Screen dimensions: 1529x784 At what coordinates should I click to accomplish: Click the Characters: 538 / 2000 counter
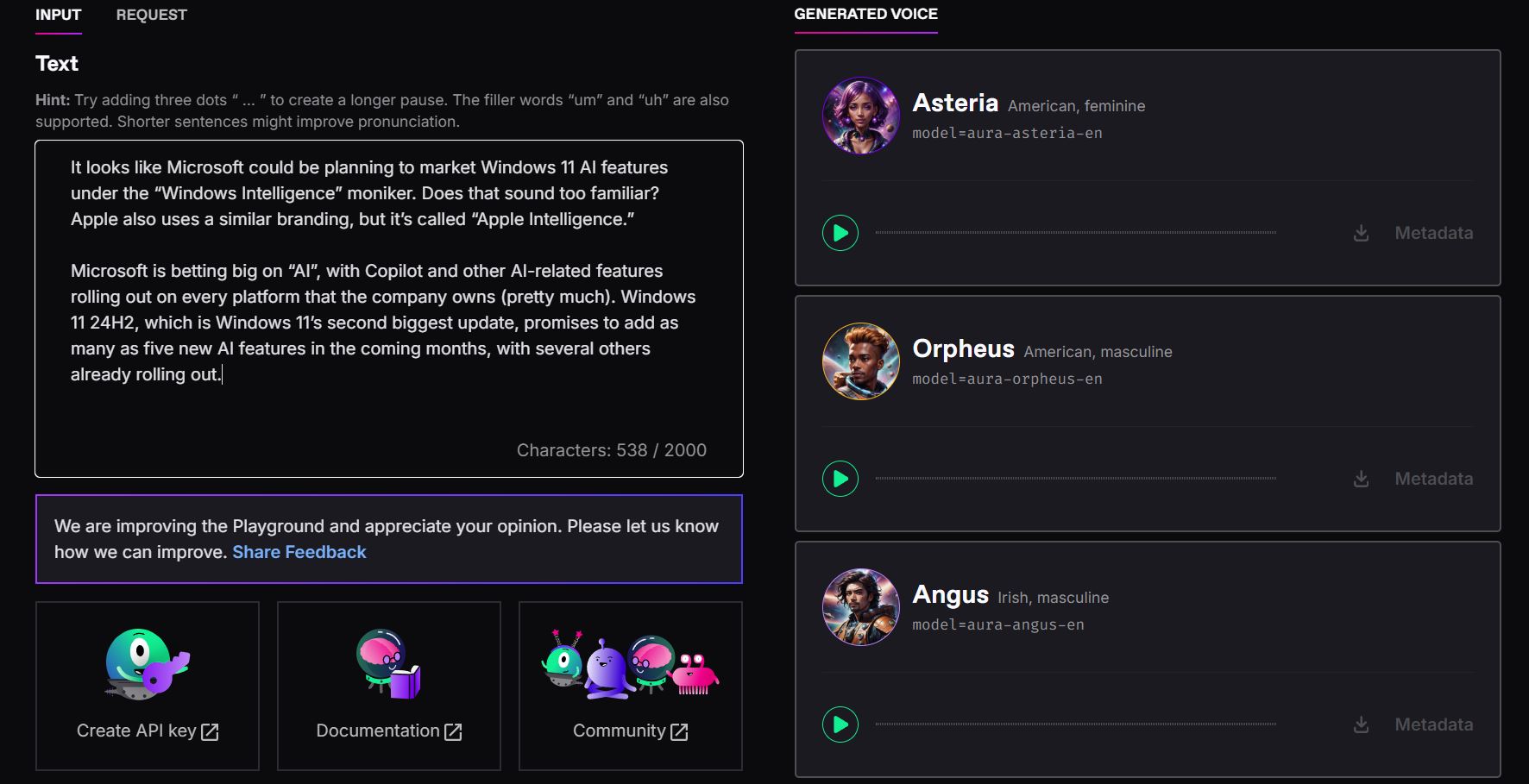[x=612, y=450]
